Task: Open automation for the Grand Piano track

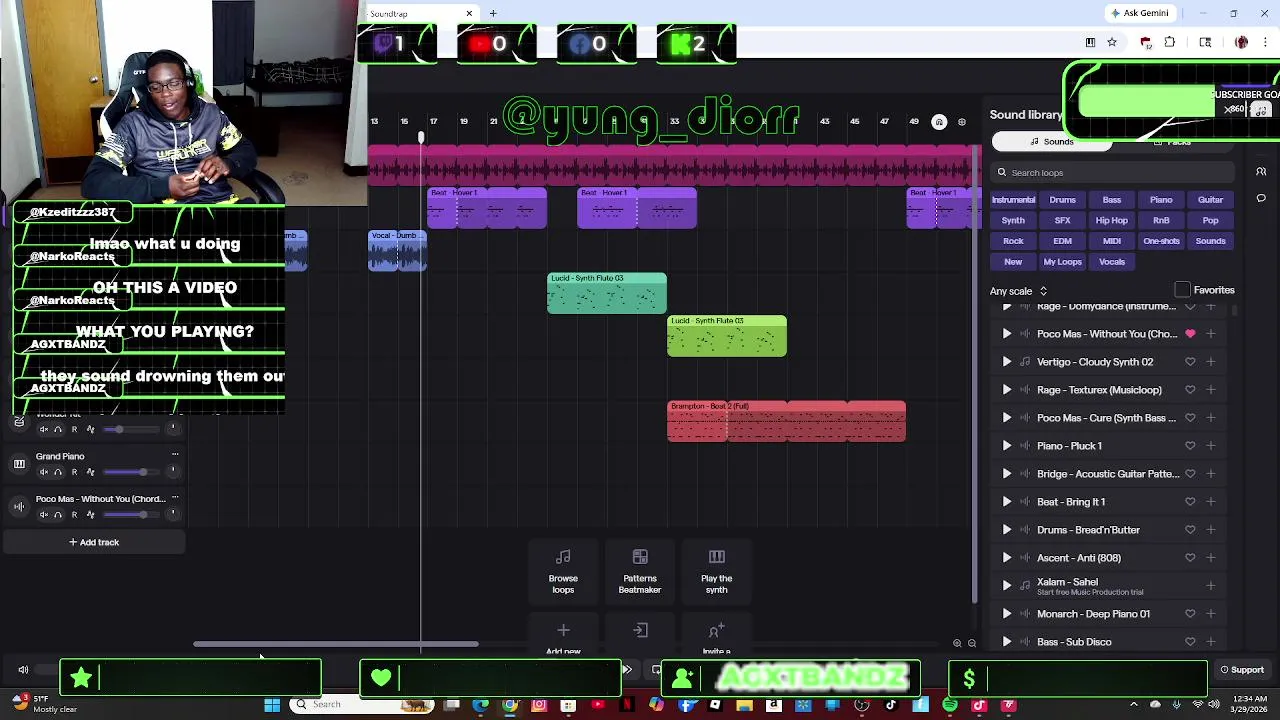Action: (x=90, y=472)
